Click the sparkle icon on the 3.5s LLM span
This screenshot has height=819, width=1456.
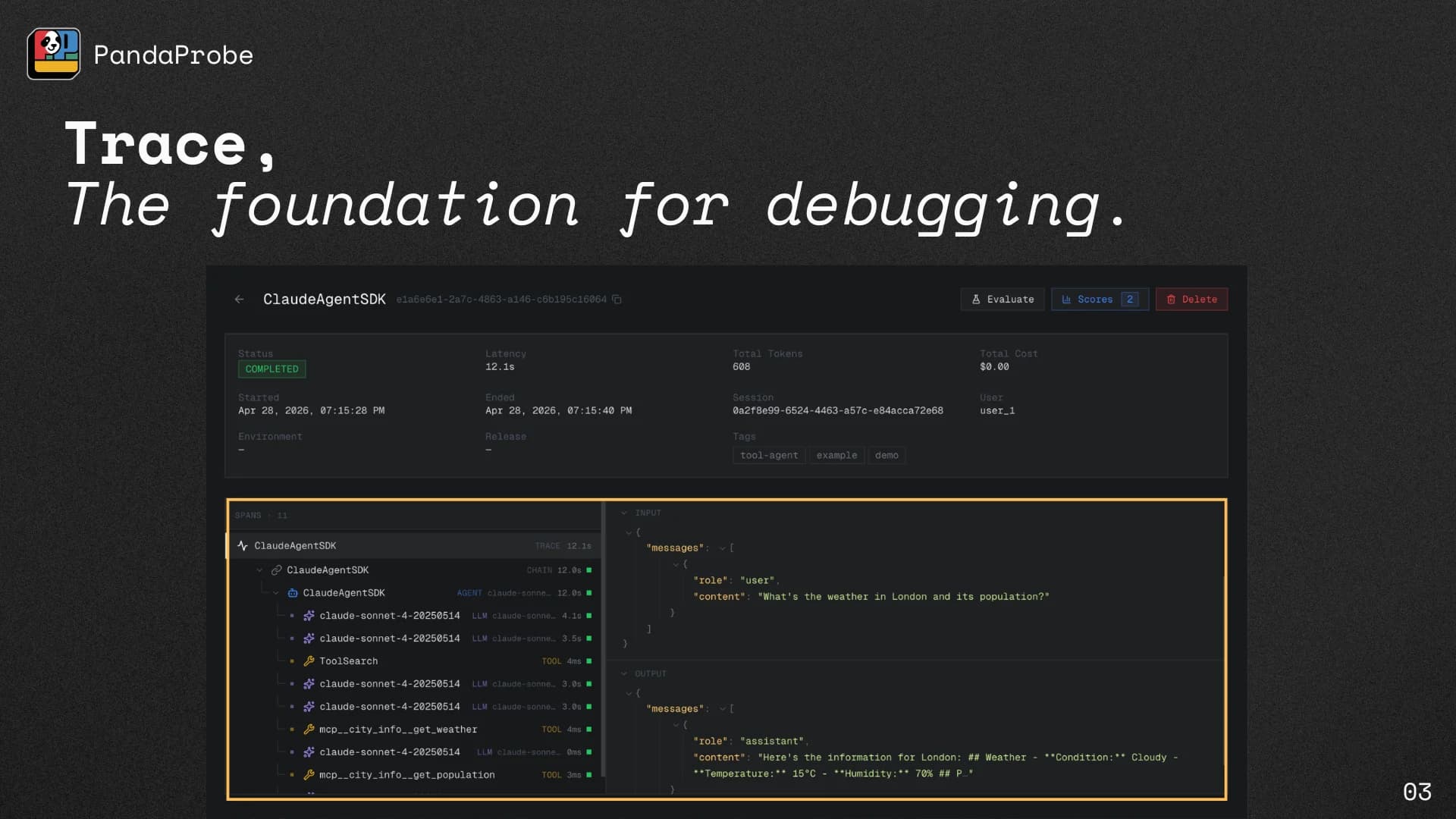[309, 639]
